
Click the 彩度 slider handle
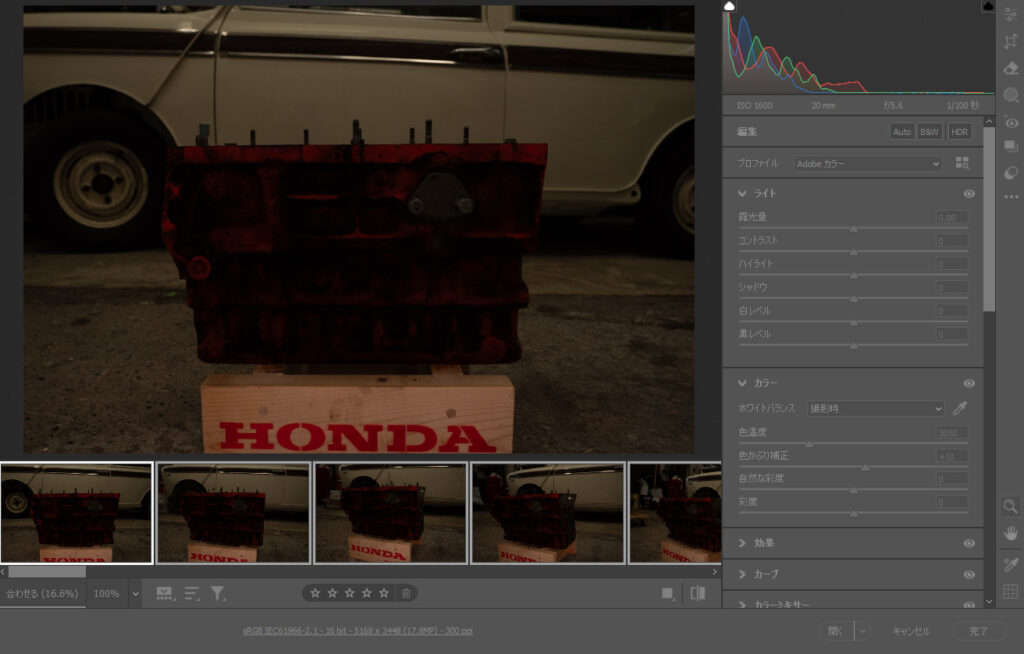854,514
